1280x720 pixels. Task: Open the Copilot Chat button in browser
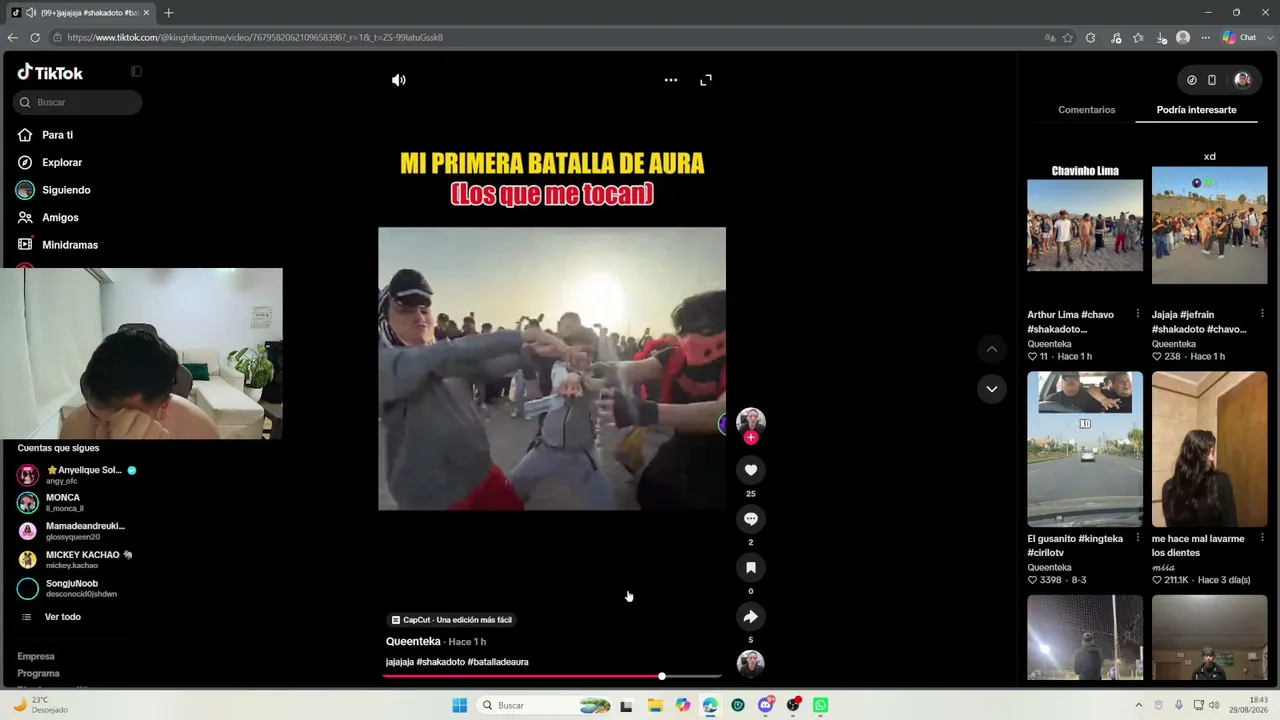(x=1240, y=37)
